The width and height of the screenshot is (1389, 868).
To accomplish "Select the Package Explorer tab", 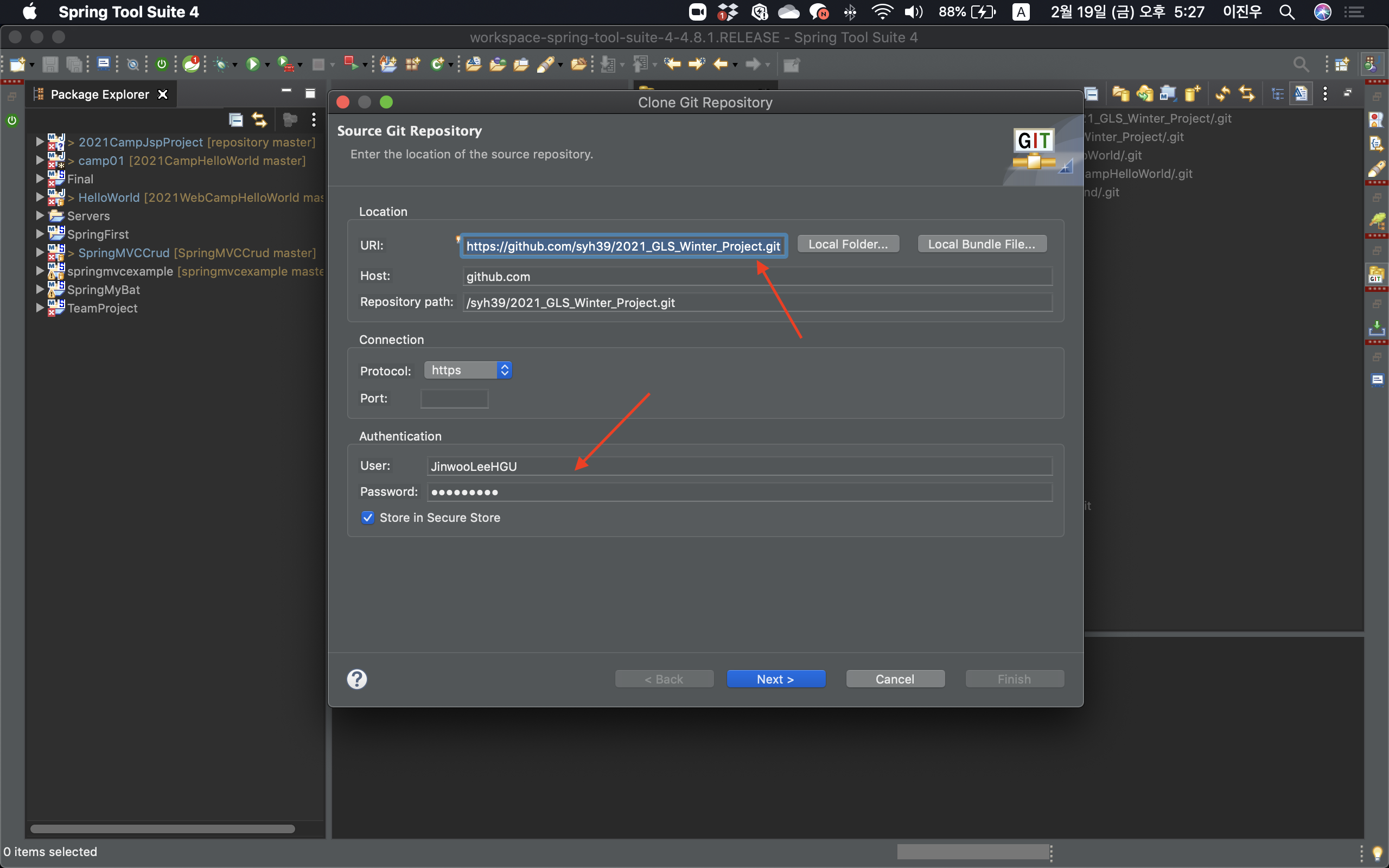I will 99,94.
